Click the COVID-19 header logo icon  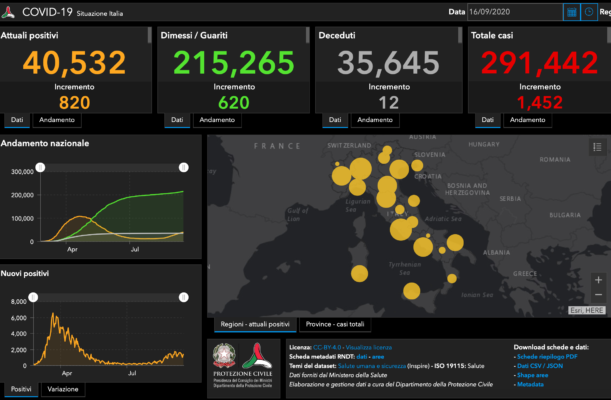coord(8,12)
